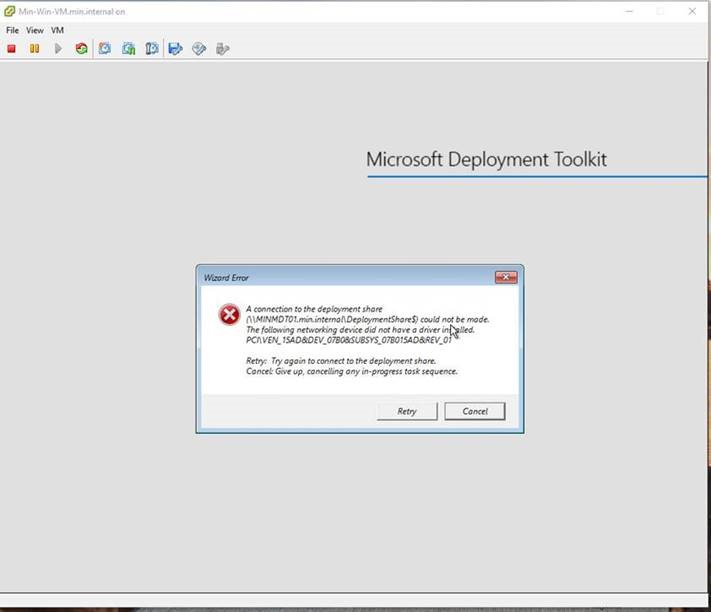Click the PCI\VEN_15AD device ID text
The height and width of the screenshot is (612, 711).
click(x=348, y=340)
